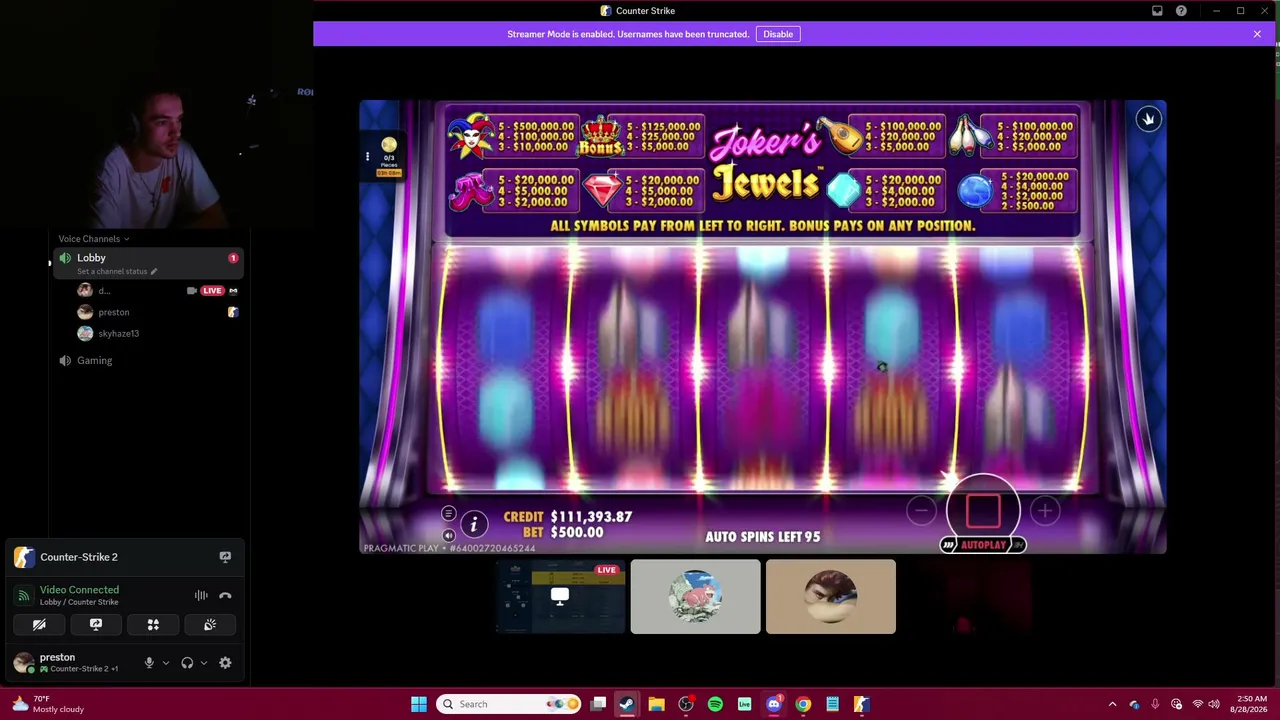
Task: Open the Discord inbox icon
Action: point(1157,11)
